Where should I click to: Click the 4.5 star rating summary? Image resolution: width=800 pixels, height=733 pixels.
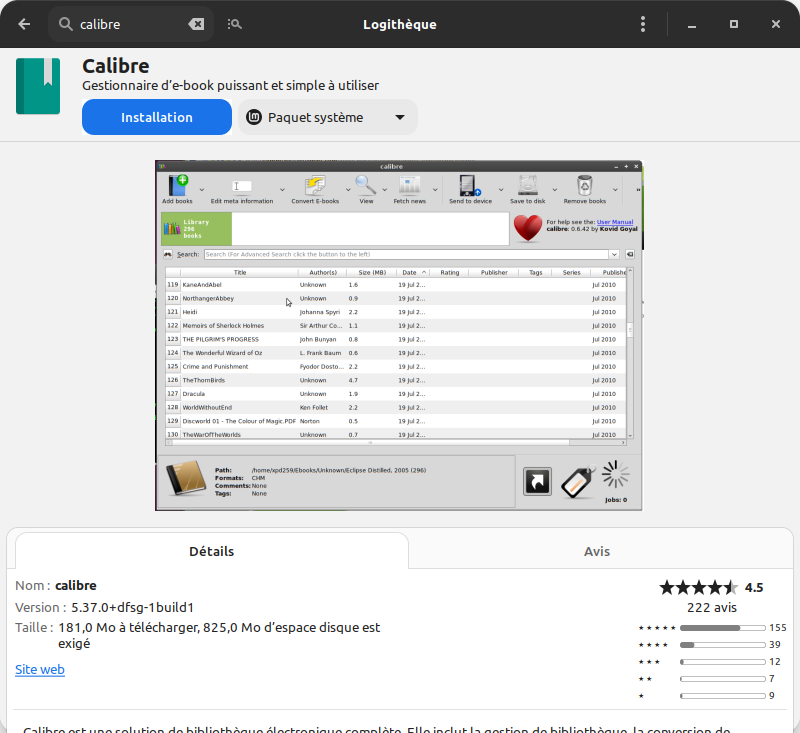(x=710, y=587)
